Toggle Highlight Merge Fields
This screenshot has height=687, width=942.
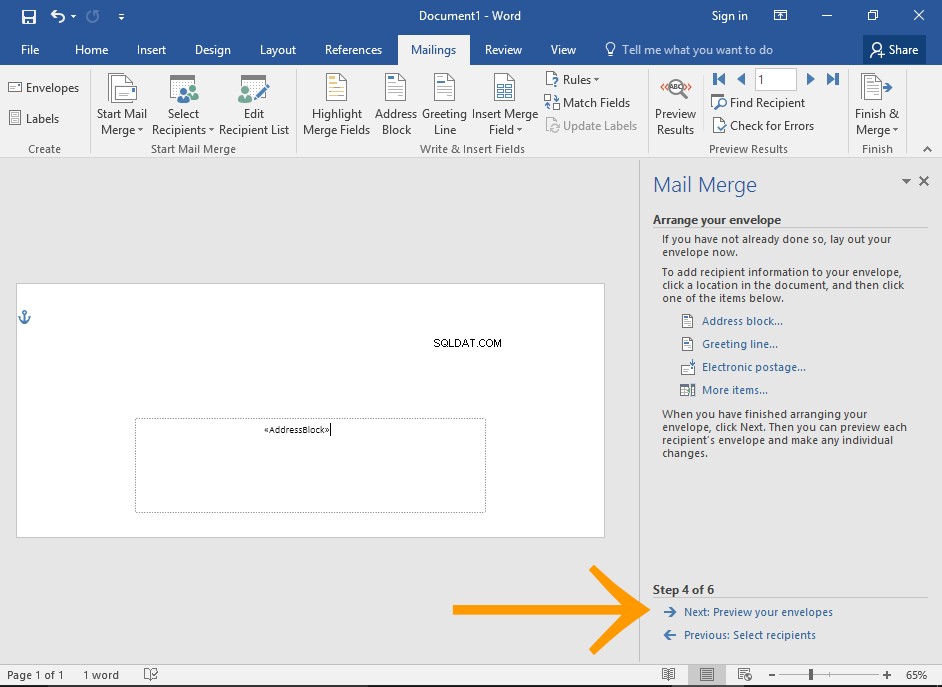pos(336,104)
